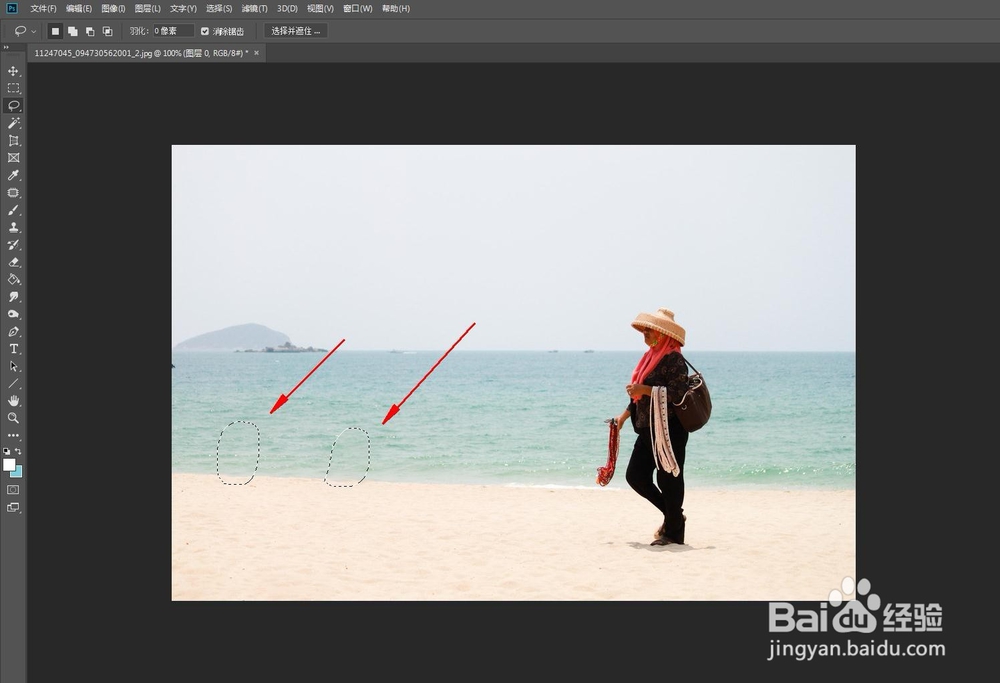
Task: Select the Paint Bucket tool
Action: (13, 279)
